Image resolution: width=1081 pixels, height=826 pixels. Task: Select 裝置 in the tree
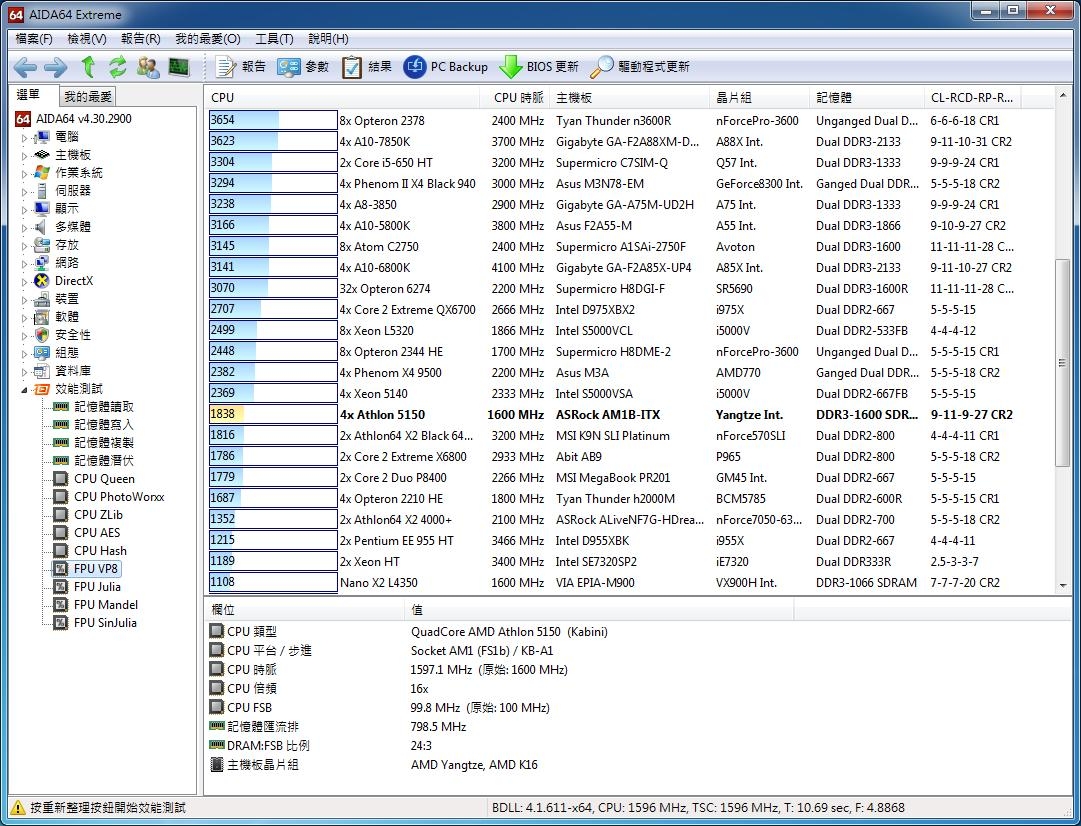[x=67, y=299]
